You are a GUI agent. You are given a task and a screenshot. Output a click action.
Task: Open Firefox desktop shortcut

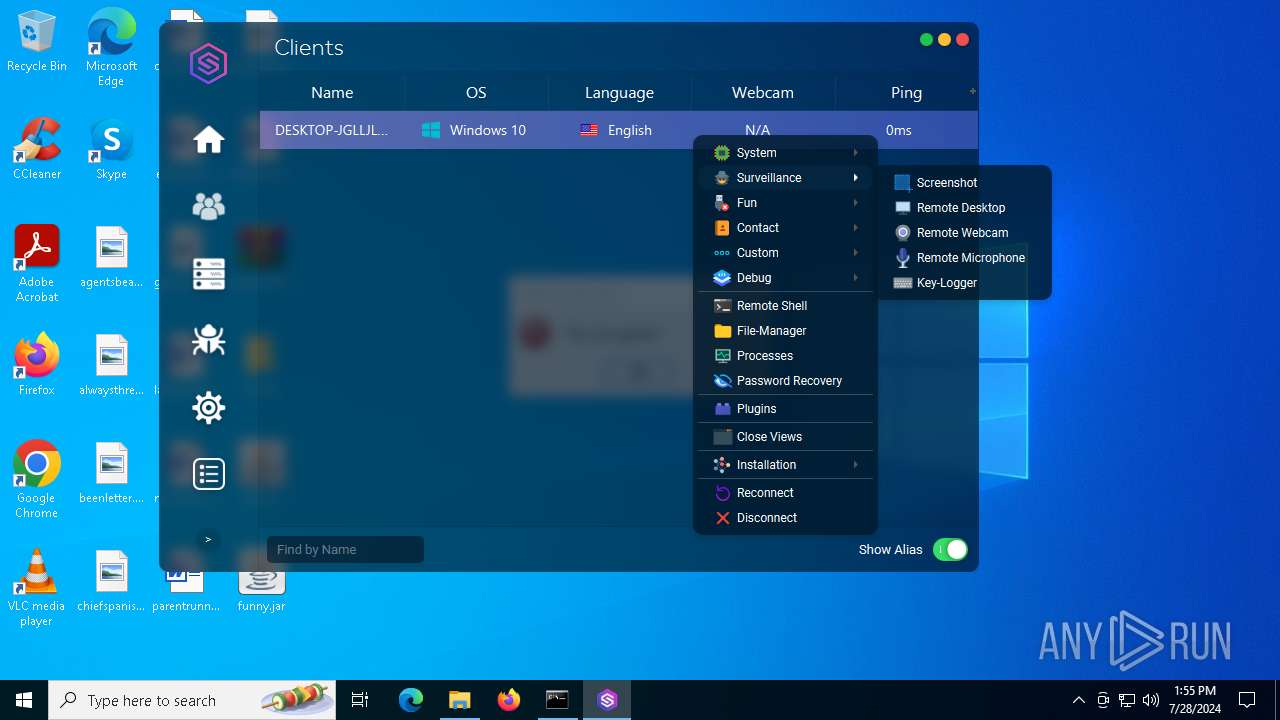(37, 365)
